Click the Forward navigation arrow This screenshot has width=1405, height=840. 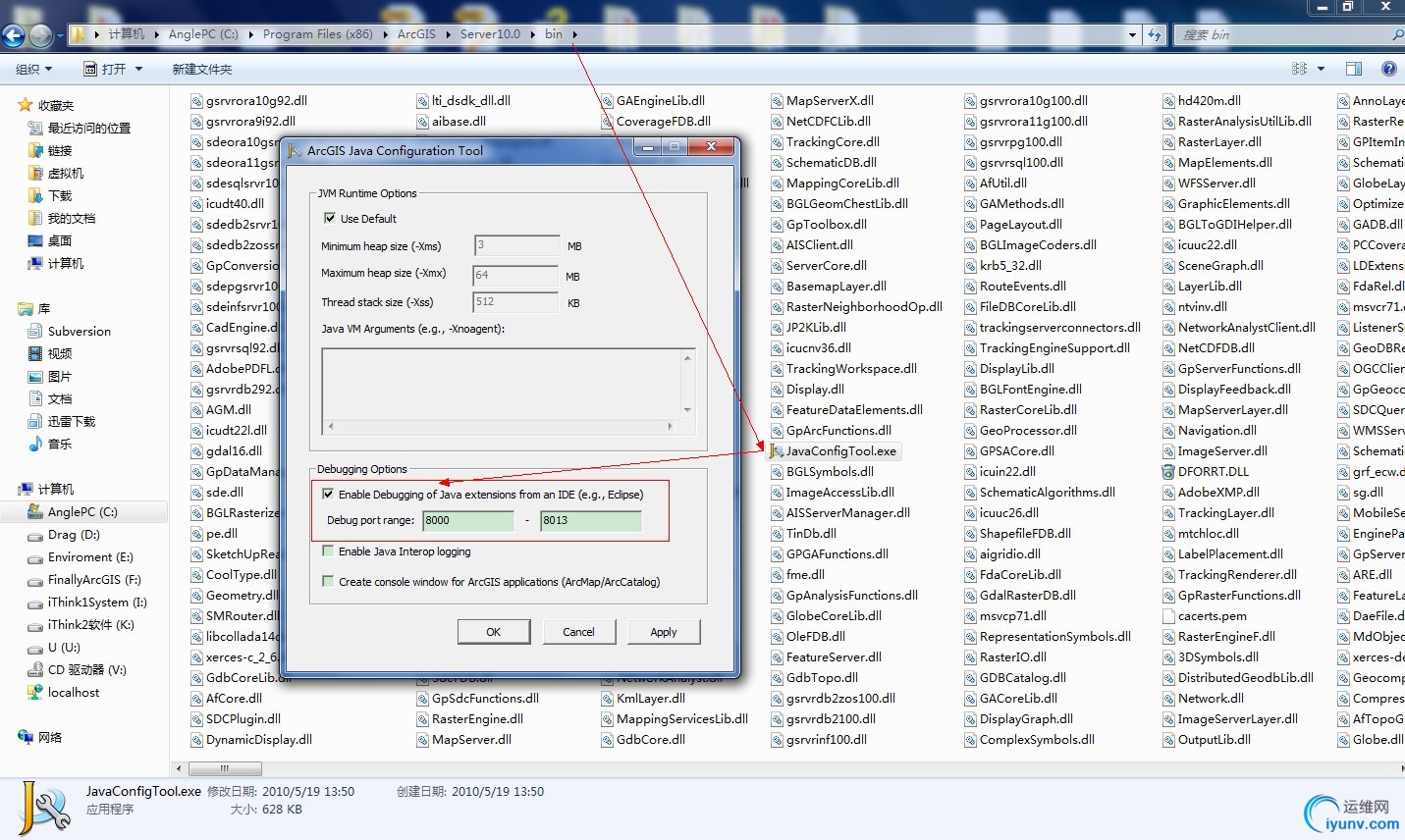pyautogui.click(x=39, y=36)
